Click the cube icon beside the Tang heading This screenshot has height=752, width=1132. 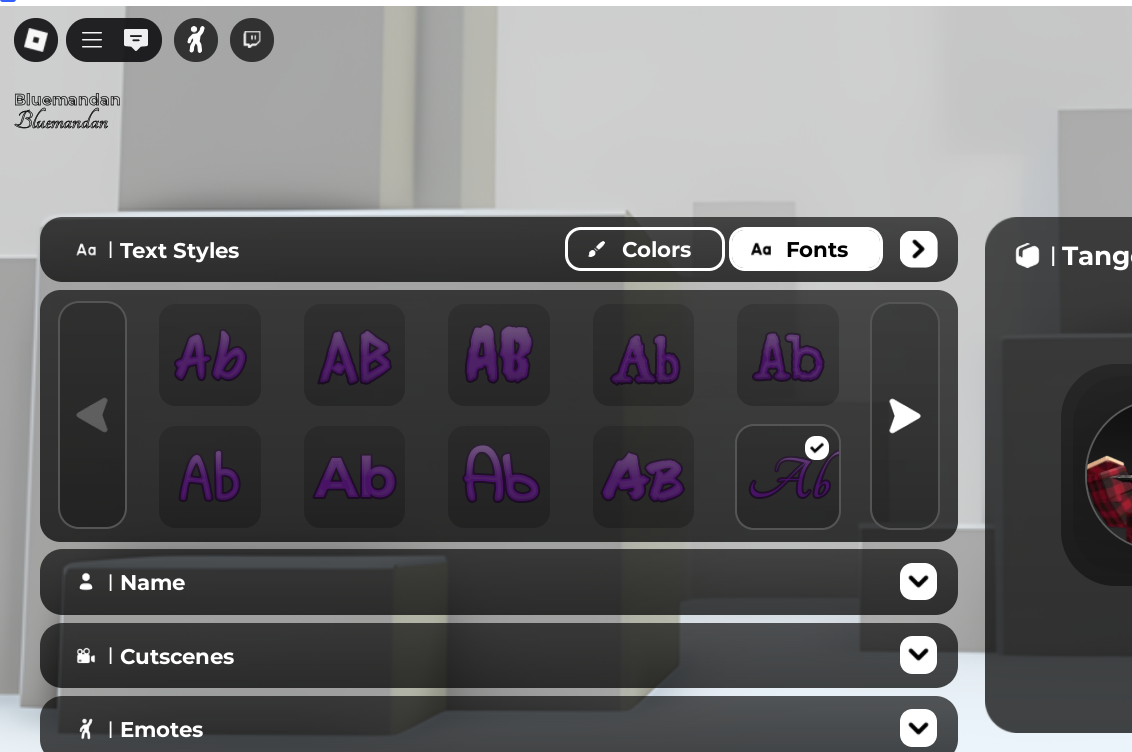coord(1027,256)
